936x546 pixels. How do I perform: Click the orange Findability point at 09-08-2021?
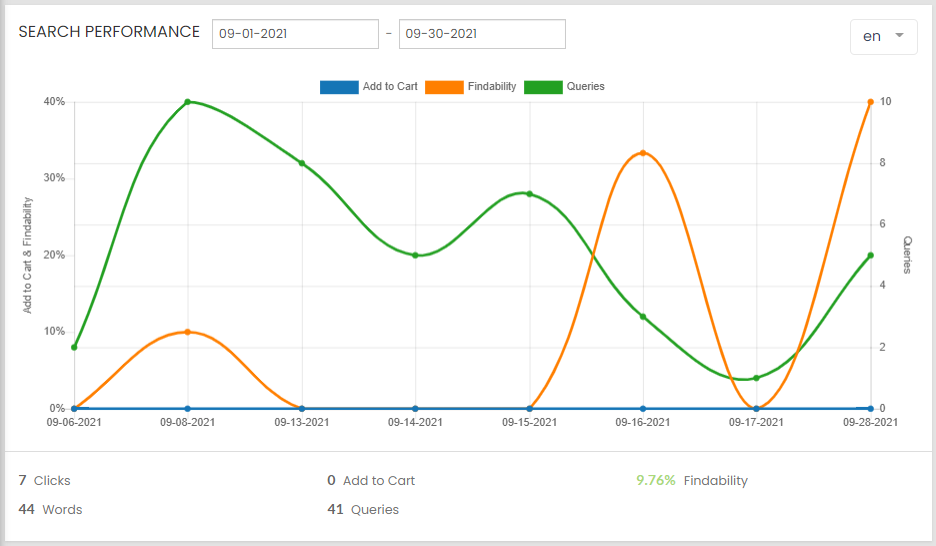tap(187, 332)
